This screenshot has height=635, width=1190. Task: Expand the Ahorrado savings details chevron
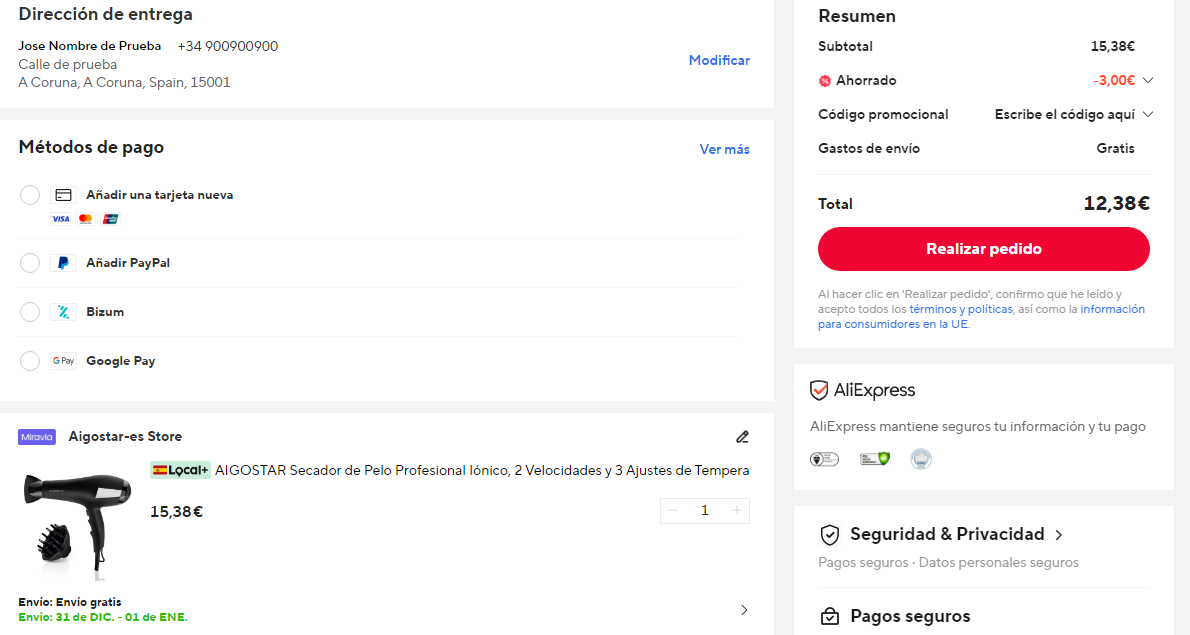click(1148, 80)
